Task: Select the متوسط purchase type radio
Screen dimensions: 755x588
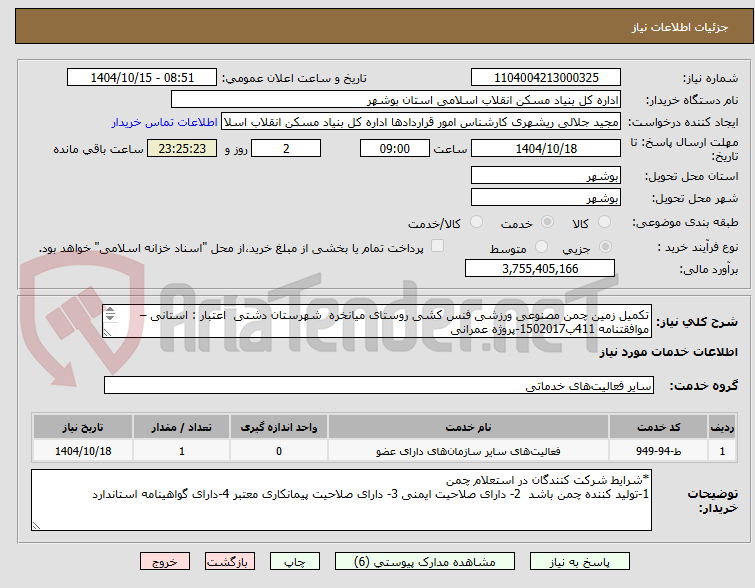Action: coord(542,247)
